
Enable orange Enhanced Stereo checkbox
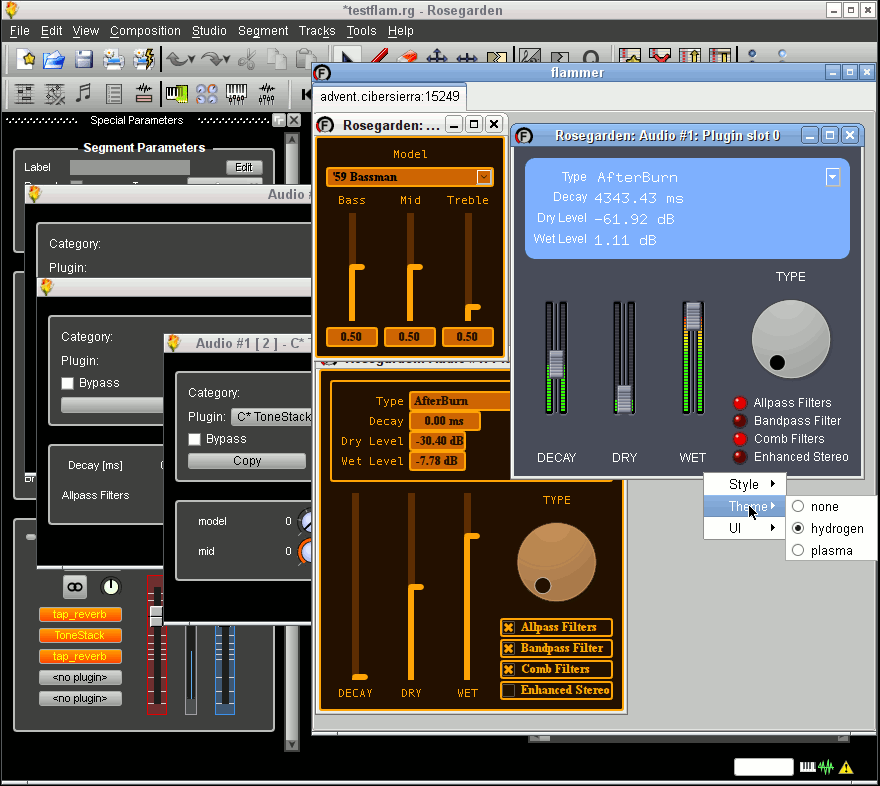(x=508, y=691)
